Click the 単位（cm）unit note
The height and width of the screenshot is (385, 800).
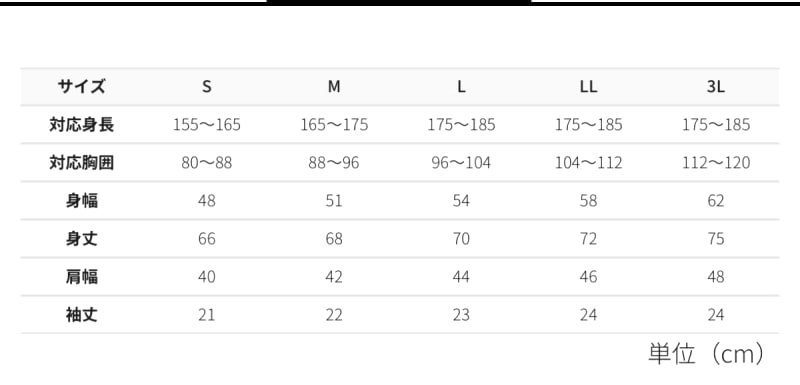point(707,354)
